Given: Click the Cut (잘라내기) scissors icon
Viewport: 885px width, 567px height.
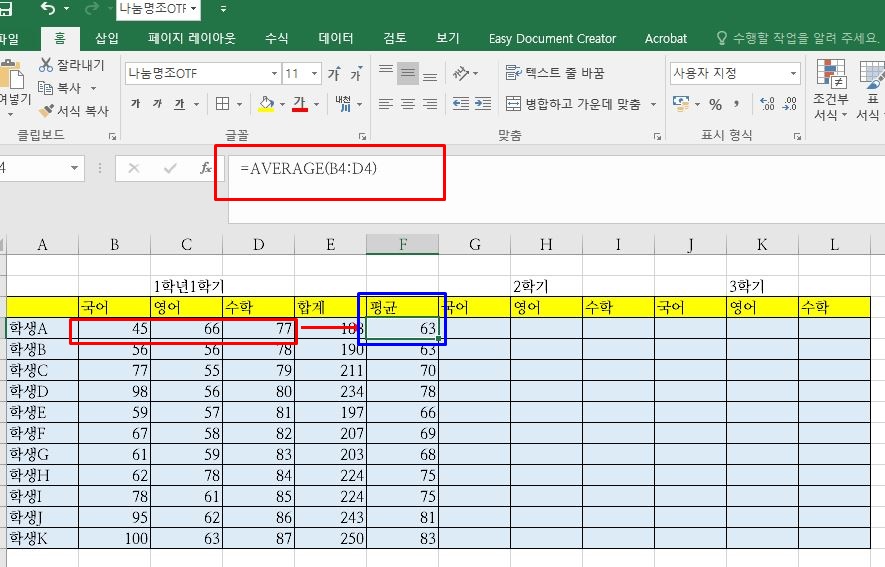Looking at the screenshot, I should 46,65.
